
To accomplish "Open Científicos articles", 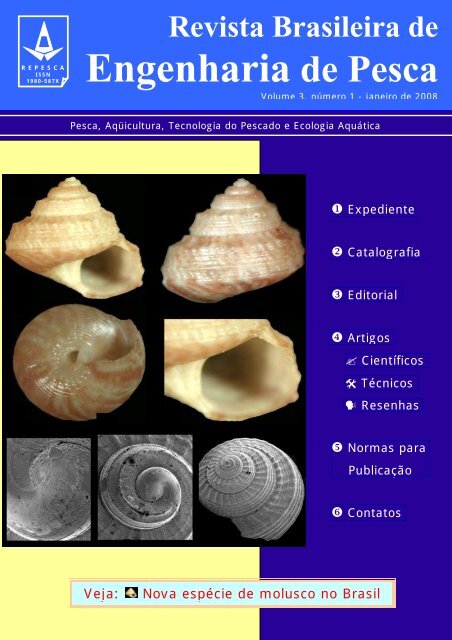I will (392, 361).
